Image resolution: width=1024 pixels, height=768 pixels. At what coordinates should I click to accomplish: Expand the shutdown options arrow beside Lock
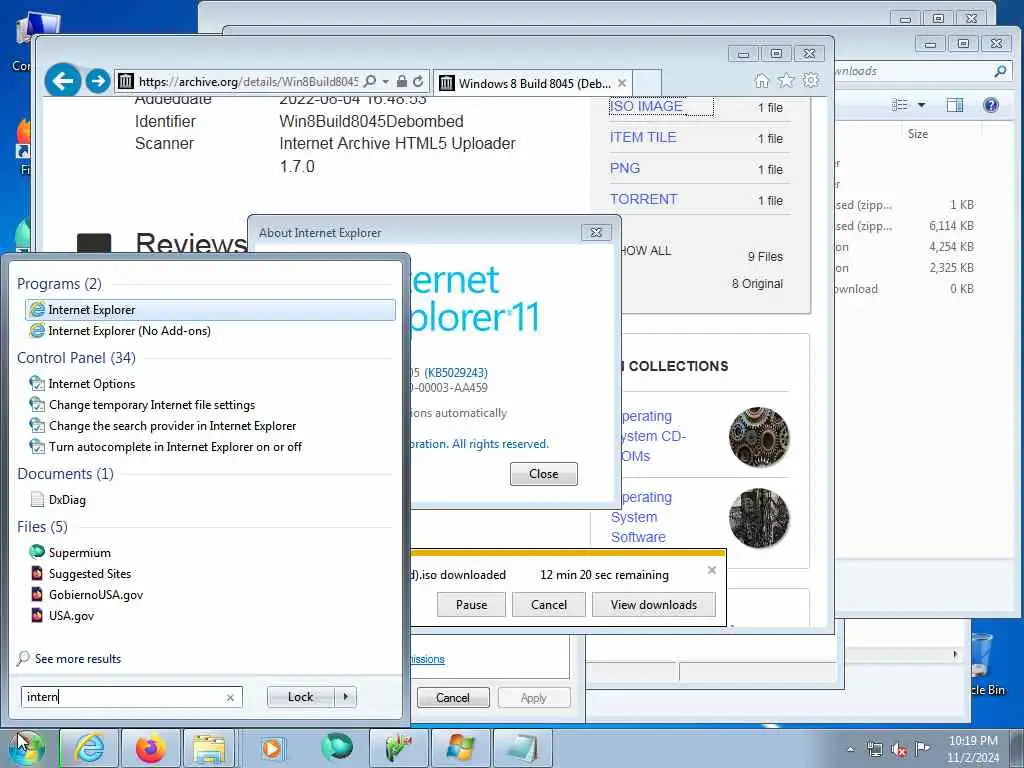[345, 697]
